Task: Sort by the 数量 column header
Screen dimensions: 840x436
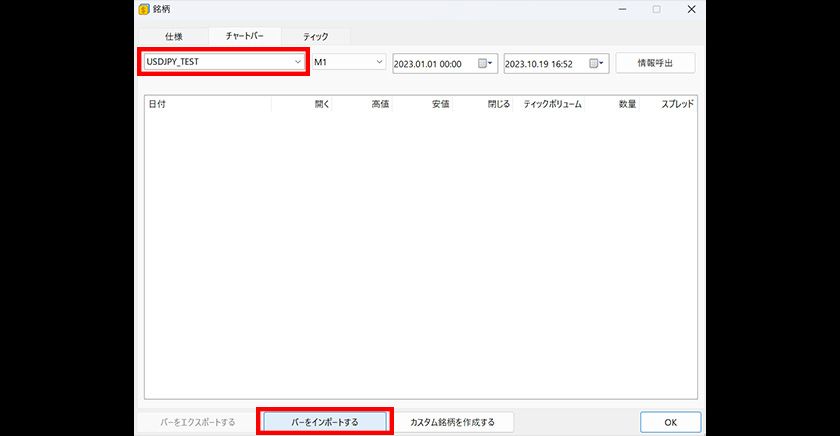Action: tap(612, 104)
